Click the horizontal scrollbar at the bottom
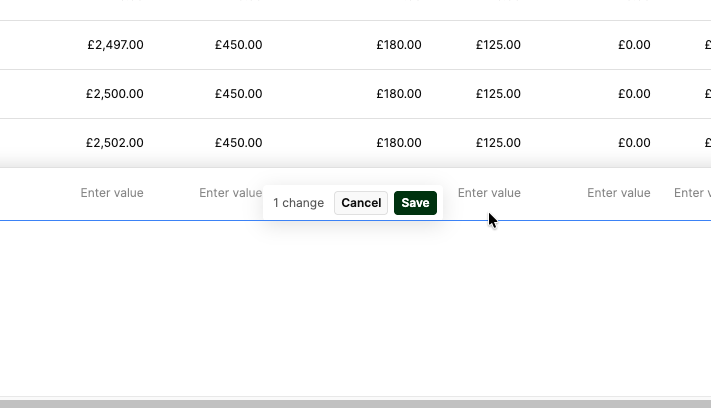Viewport: 711px width, 408px height. (x=355, y=403)
